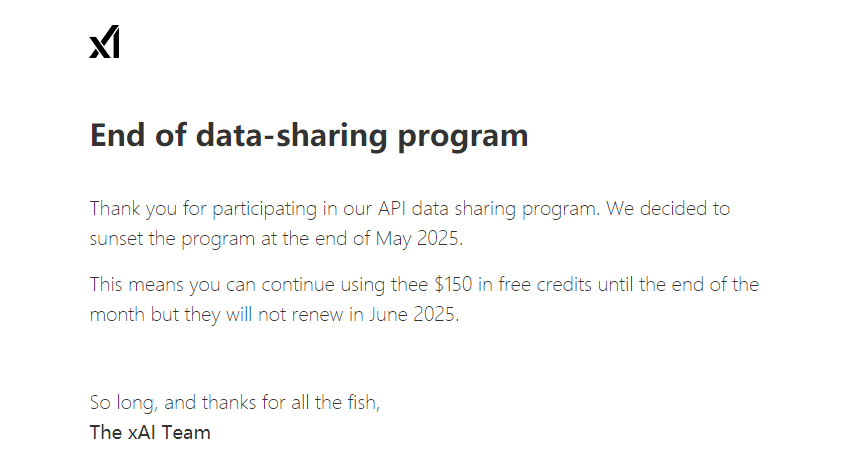Screen dimensions: 846x466
Task: Click the misspelled word "thee"
Action: pyautogui.click(x=409, y=284)
